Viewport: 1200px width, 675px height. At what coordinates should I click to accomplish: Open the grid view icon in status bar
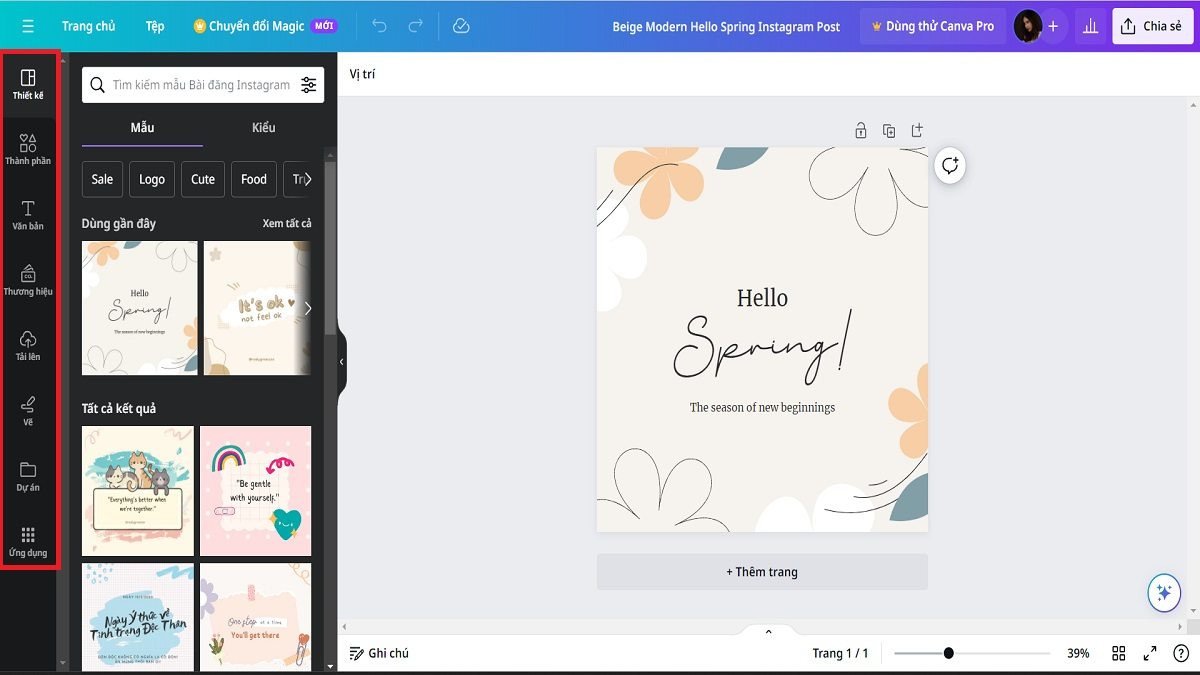coord(1119,653)
